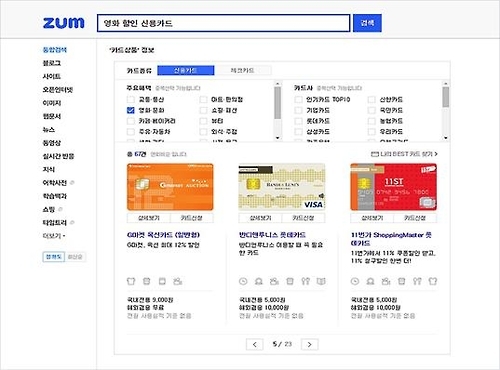
Task: Open the 학습백과 sidebar category
Action: point(55,196)
